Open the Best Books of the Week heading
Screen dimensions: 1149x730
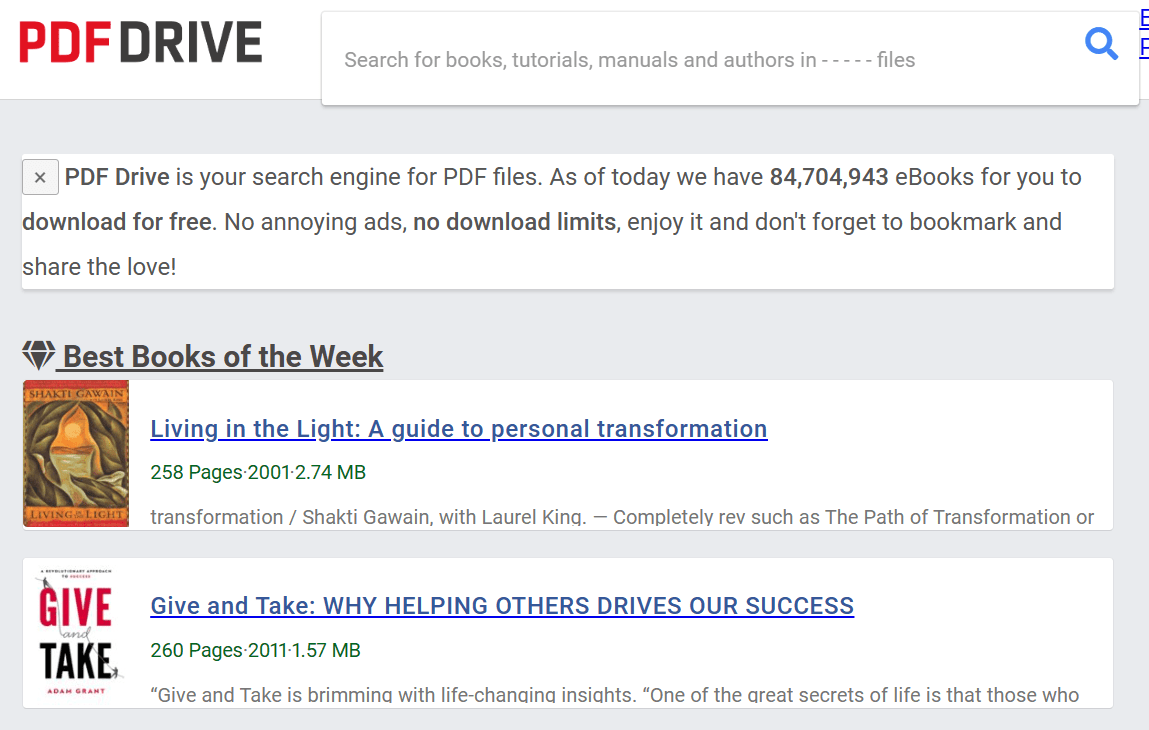223,357
